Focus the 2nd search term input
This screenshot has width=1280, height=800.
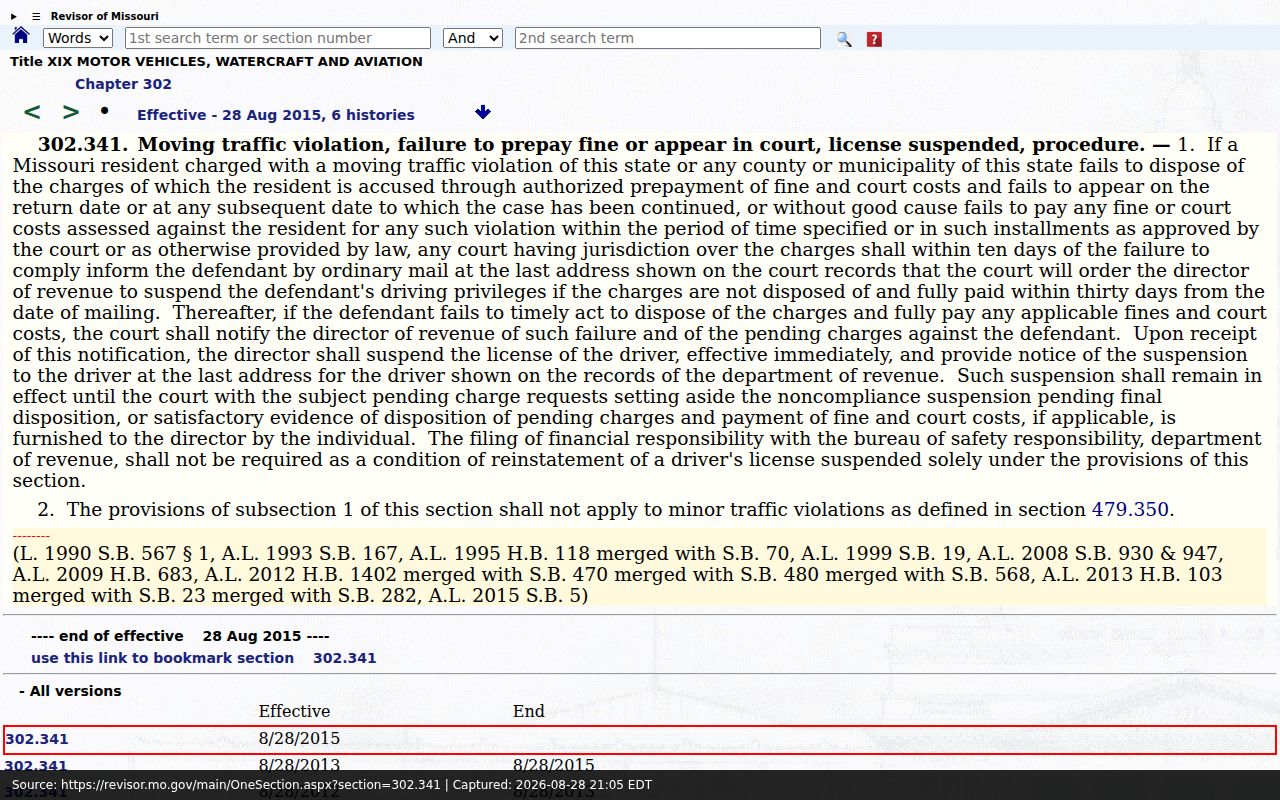[x=668, y=38]
